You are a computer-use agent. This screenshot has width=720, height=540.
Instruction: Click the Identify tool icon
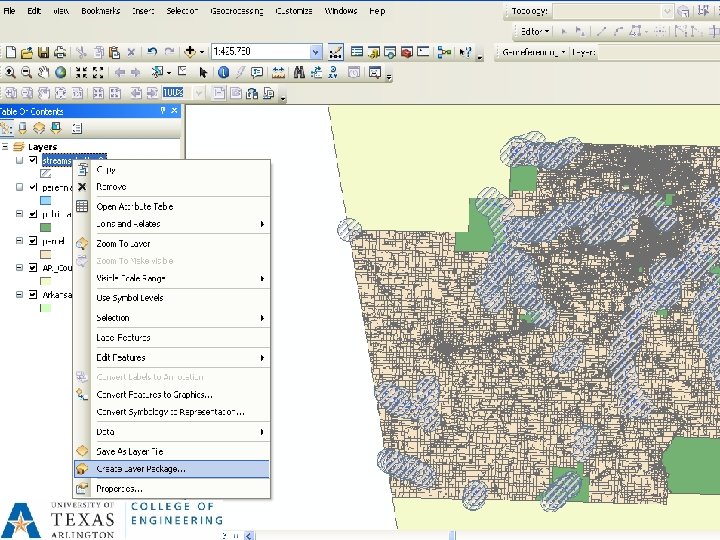click(223, 72)
